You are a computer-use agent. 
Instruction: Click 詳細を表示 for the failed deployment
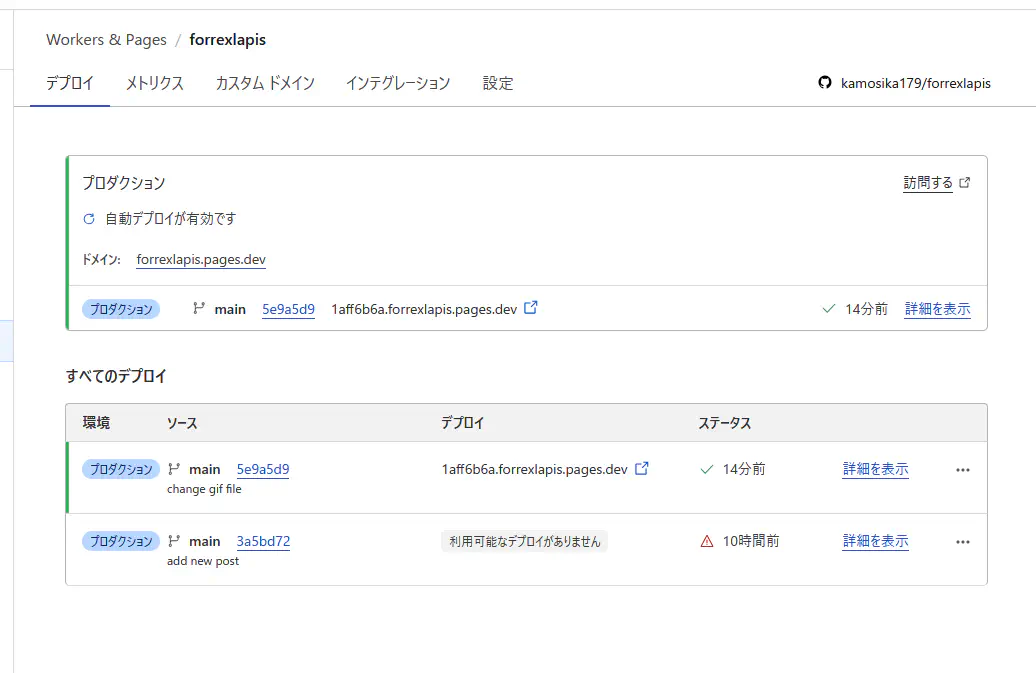point(875,541)
